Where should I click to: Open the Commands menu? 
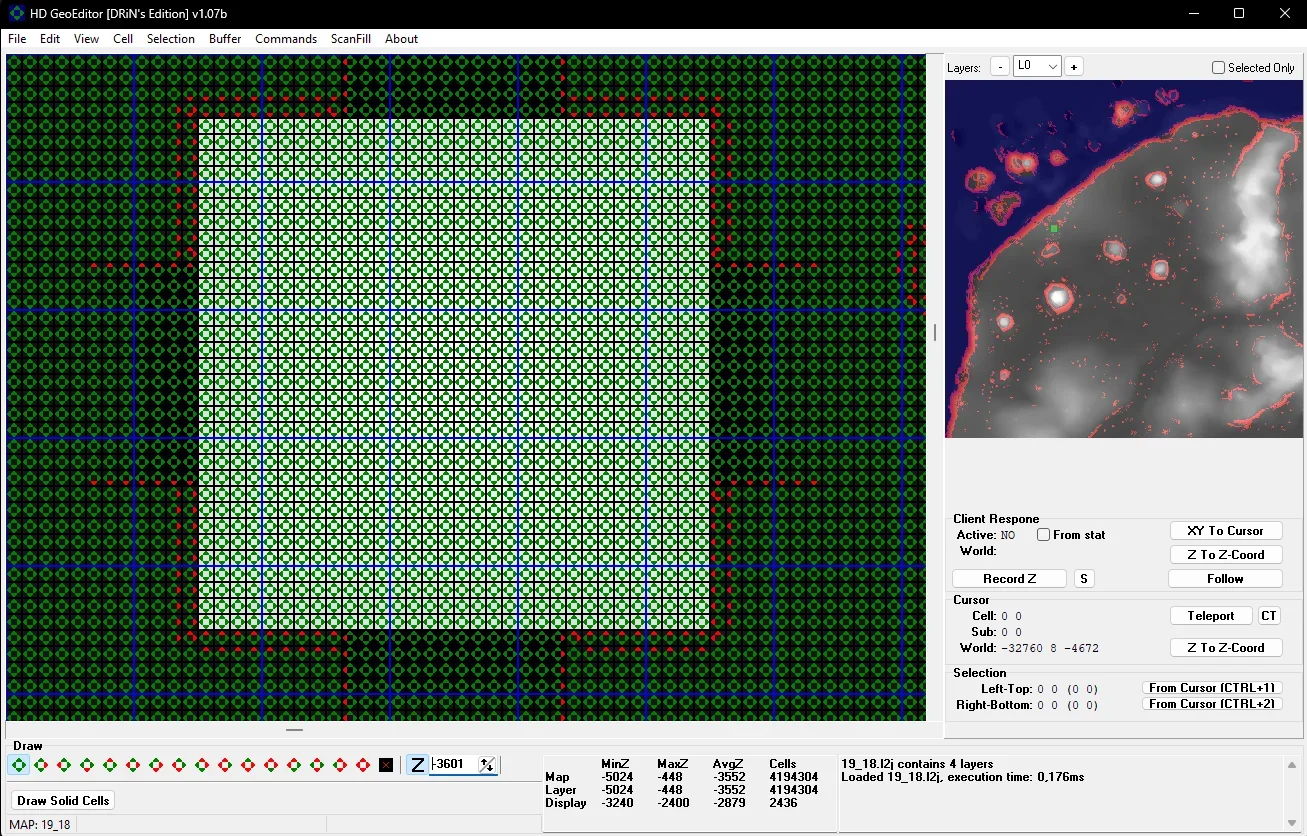point(286,39)
